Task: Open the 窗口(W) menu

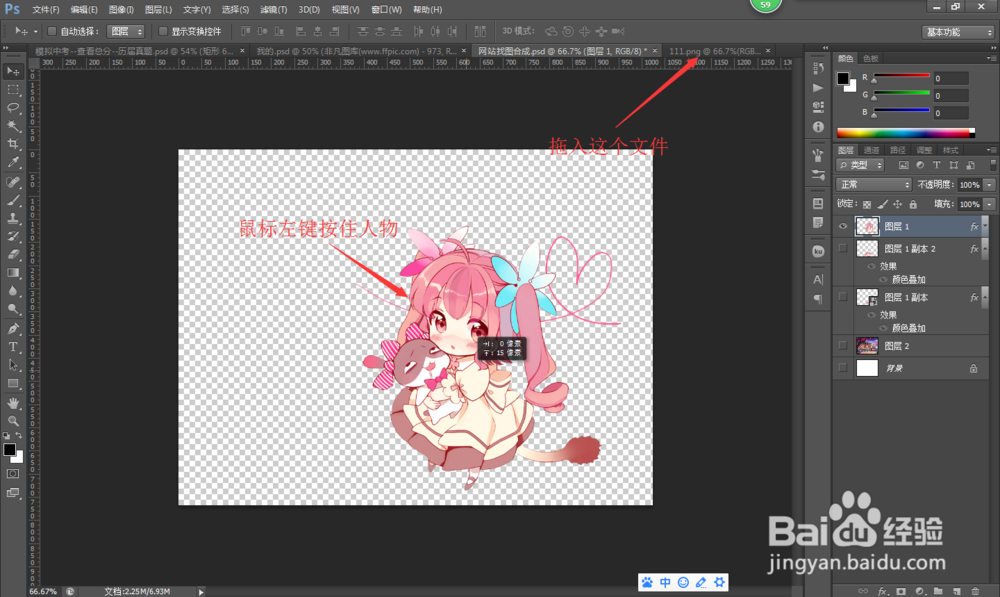Action: [386, 10]
